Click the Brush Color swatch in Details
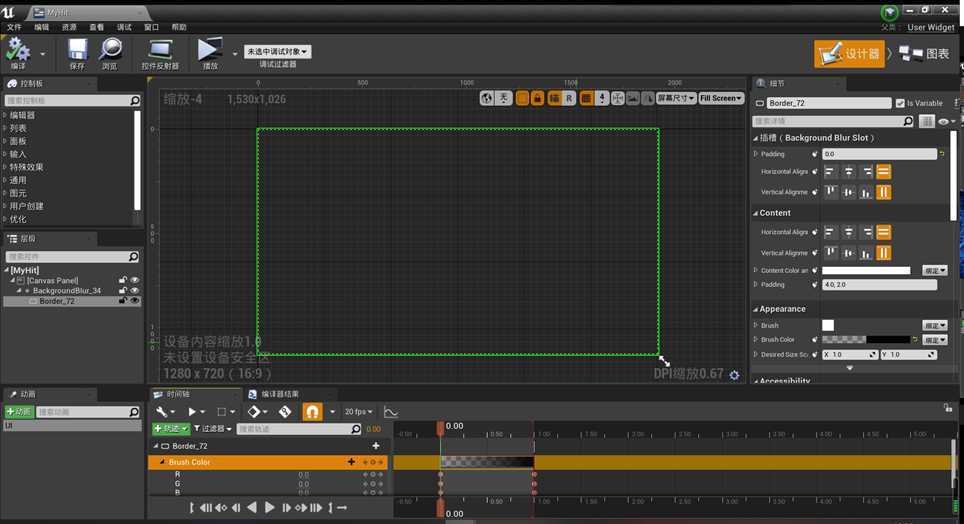This screenshot has height=524, width=964. pos(866,339)
